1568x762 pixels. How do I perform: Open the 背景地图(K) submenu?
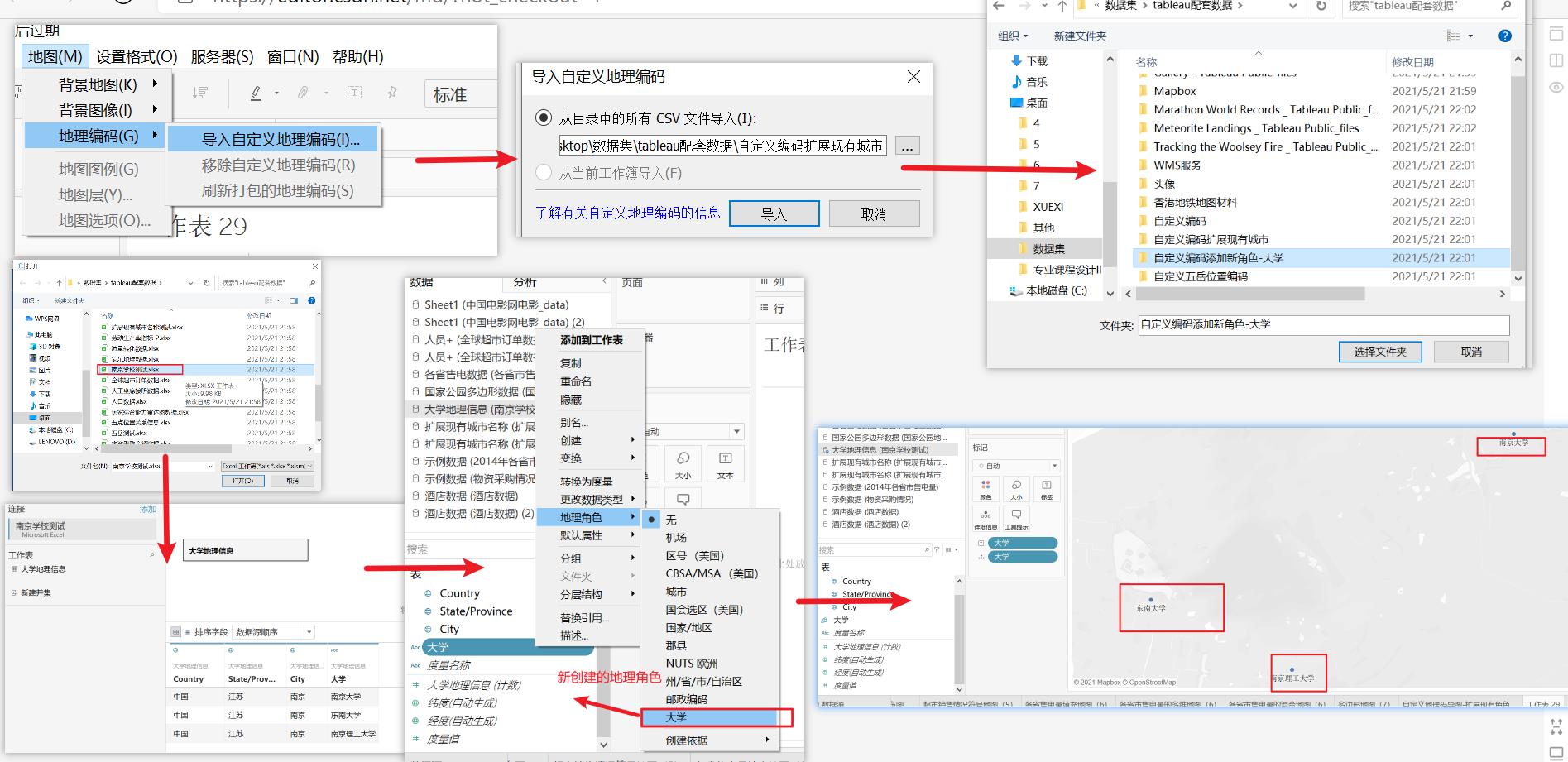click(x=98, y=84)
